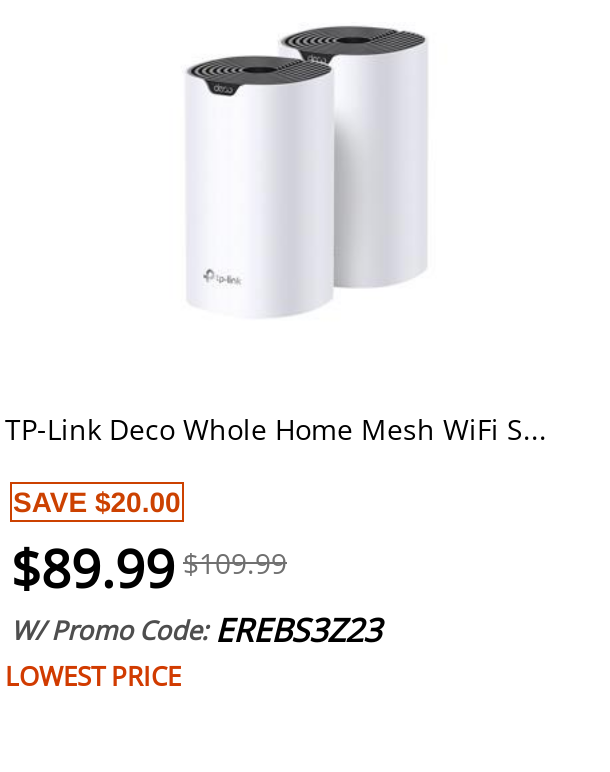The height and width of the screenshot is (772, 610).
Task: Click the W/ Promo Code label
Action: [111, 630]
